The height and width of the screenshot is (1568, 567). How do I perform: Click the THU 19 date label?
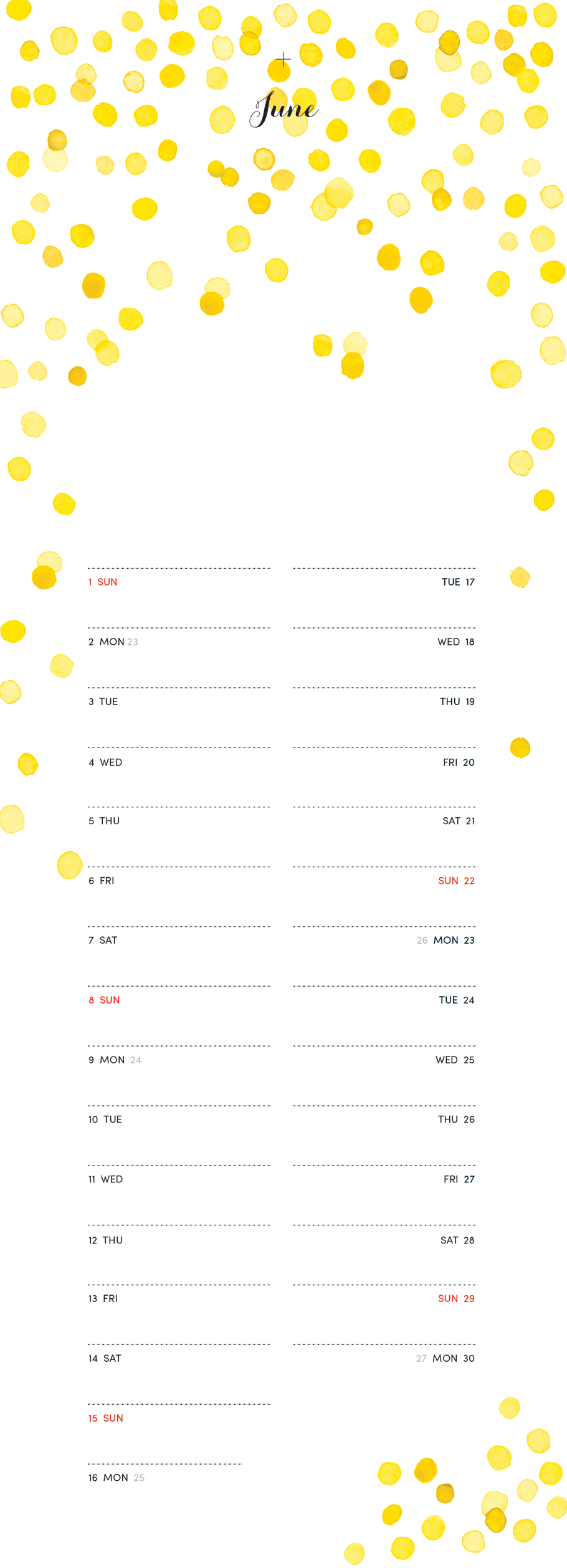(x=457, y=701)
